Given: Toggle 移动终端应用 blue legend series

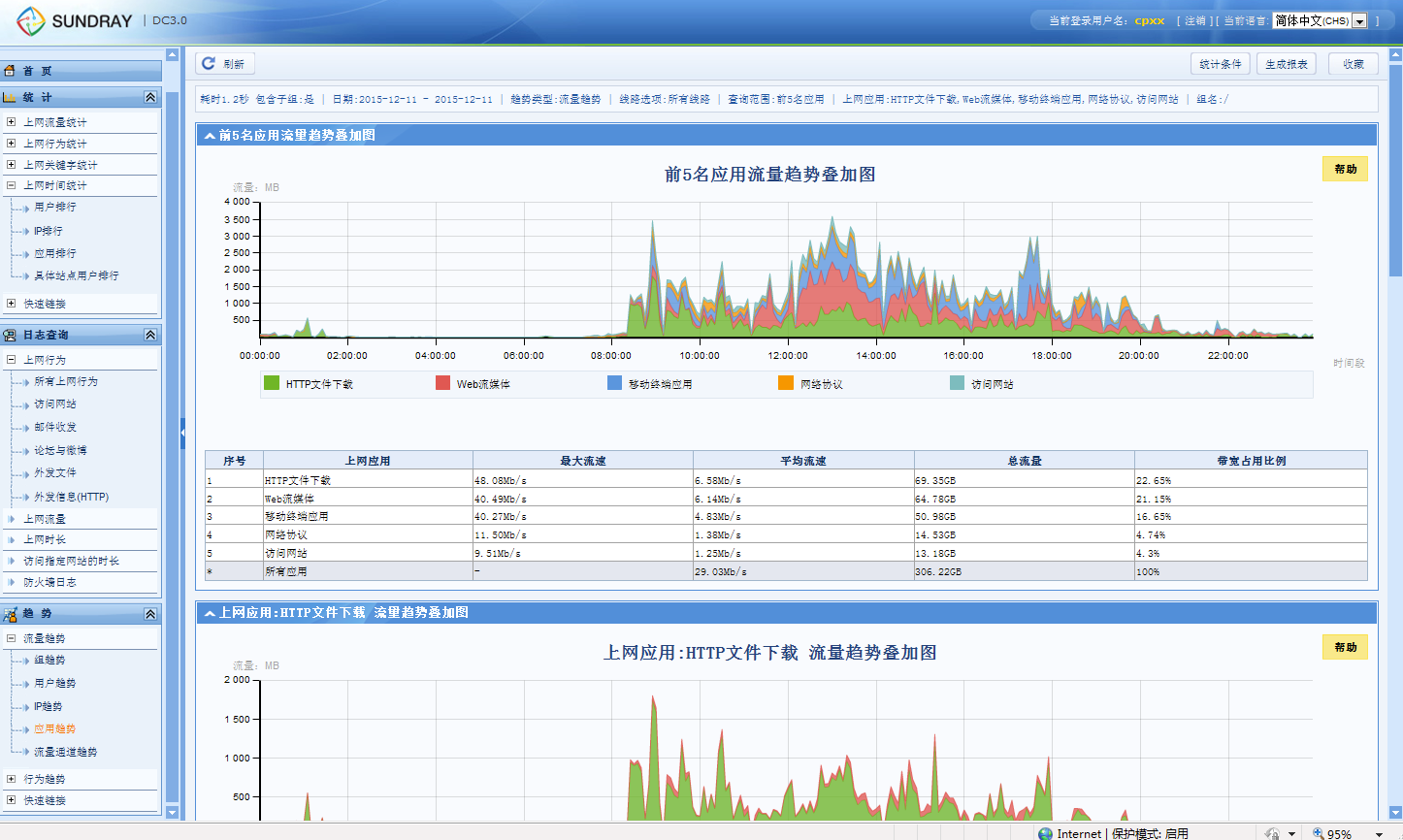Looking at the screenshot, I should point(614,383).
